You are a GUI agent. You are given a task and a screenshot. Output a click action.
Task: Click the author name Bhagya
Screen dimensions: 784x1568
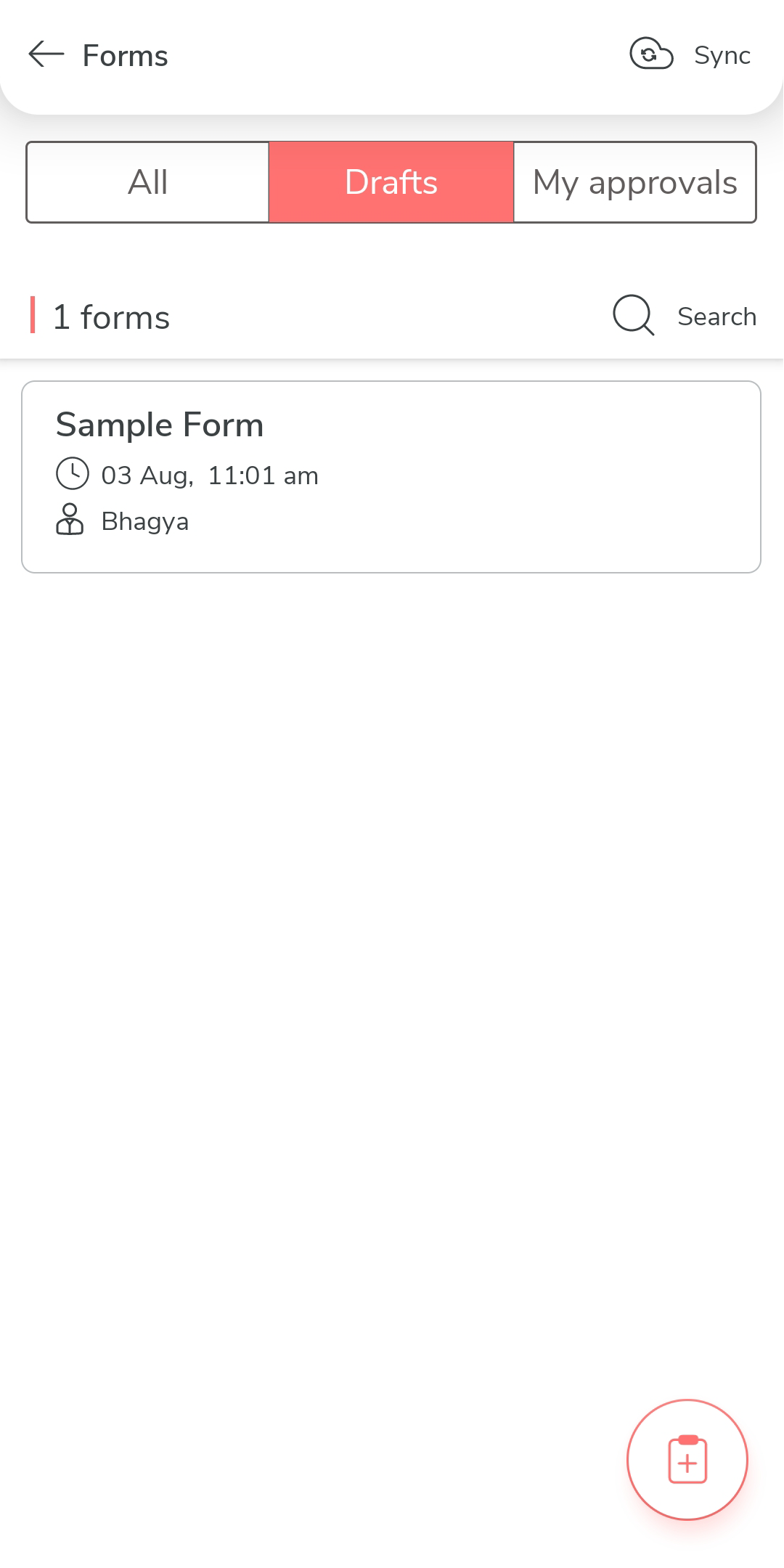pyautogui.click(x=145, y=521)
